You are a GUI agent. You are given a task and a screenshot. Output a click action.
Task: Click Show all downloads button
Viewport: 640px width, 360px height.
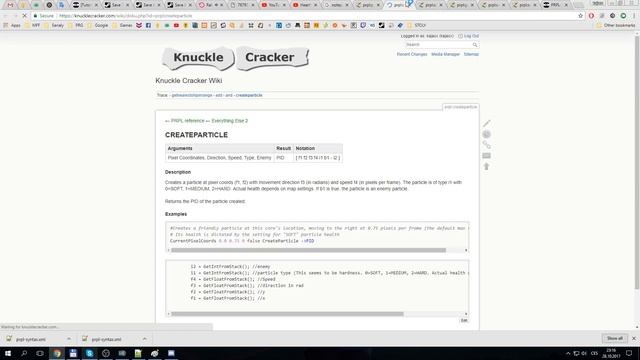coord(615,338)
